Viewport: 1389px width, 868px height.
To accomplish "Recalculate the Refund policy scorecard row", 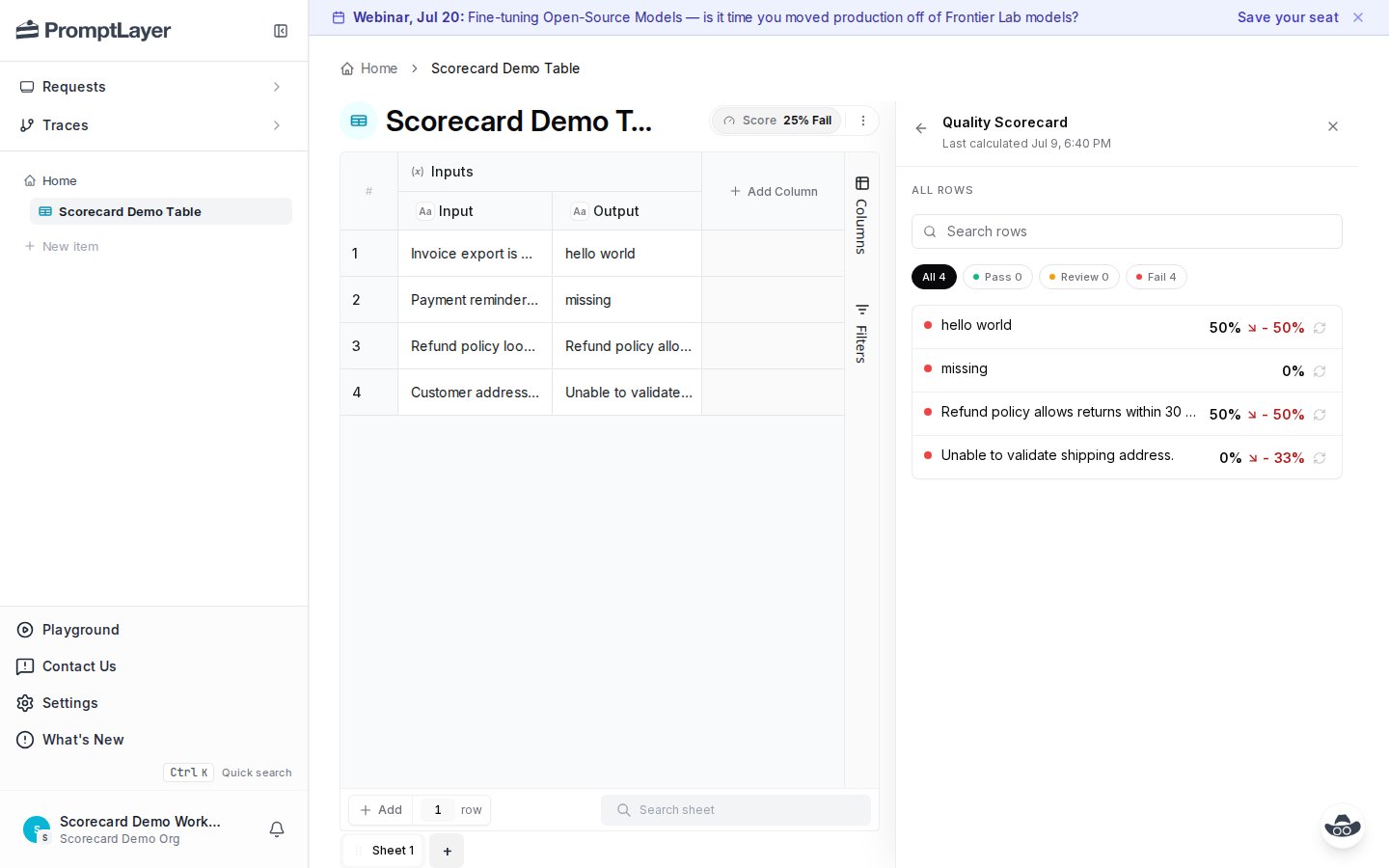I will click(x=1320, y=415).
